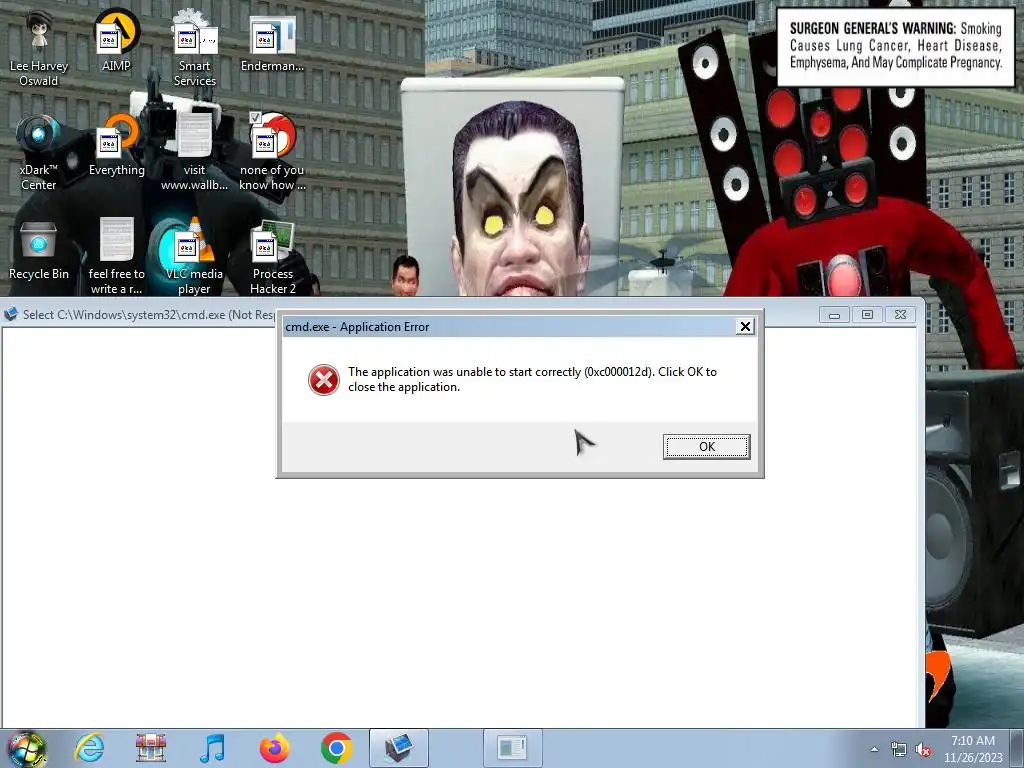Click the cmd.exe window title bar text
This screenshot has width=1024, height=768.
click(x=149, y=315)
